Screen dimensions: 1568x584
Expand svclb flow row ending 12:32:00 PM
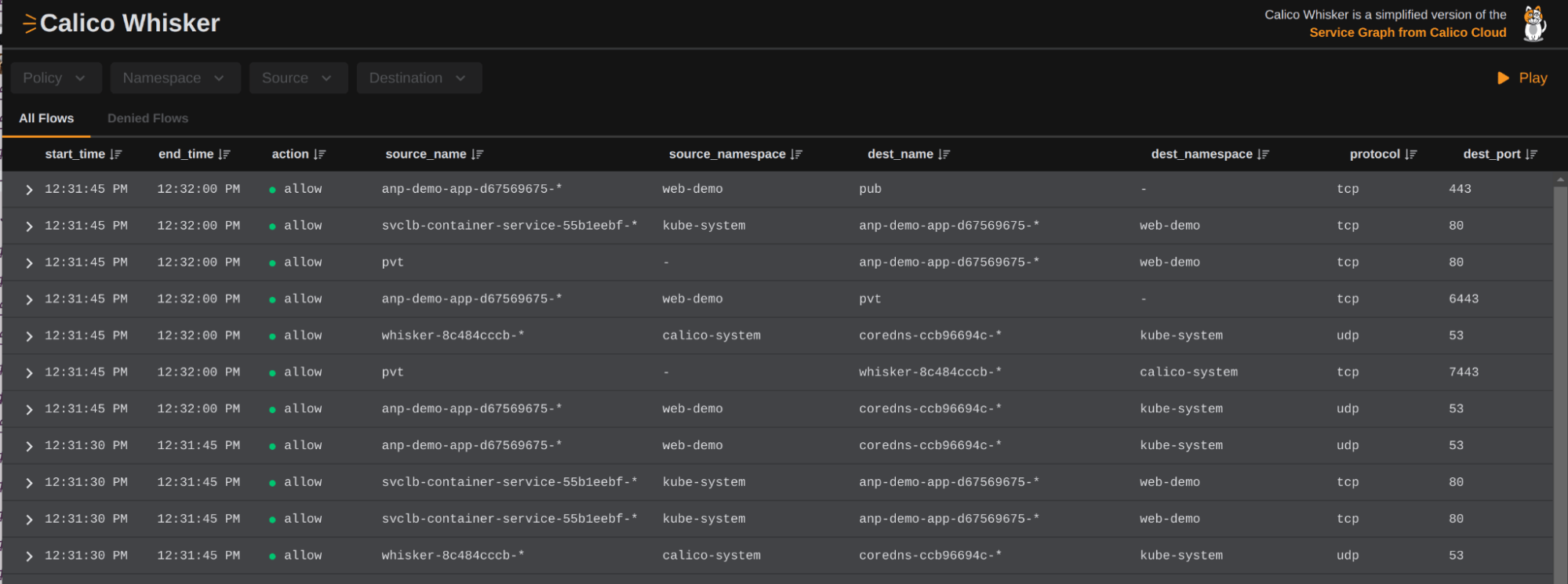coord(29,227)
